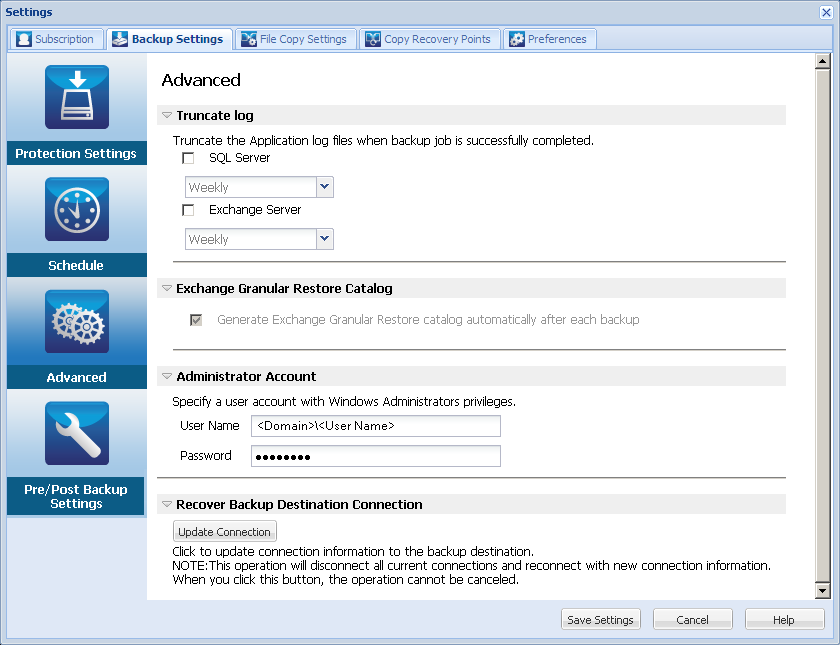Toggle automatic Exchange Granular Restore catalog generation
The height and width of the screenshot is (645, 840).
[196, 320]
